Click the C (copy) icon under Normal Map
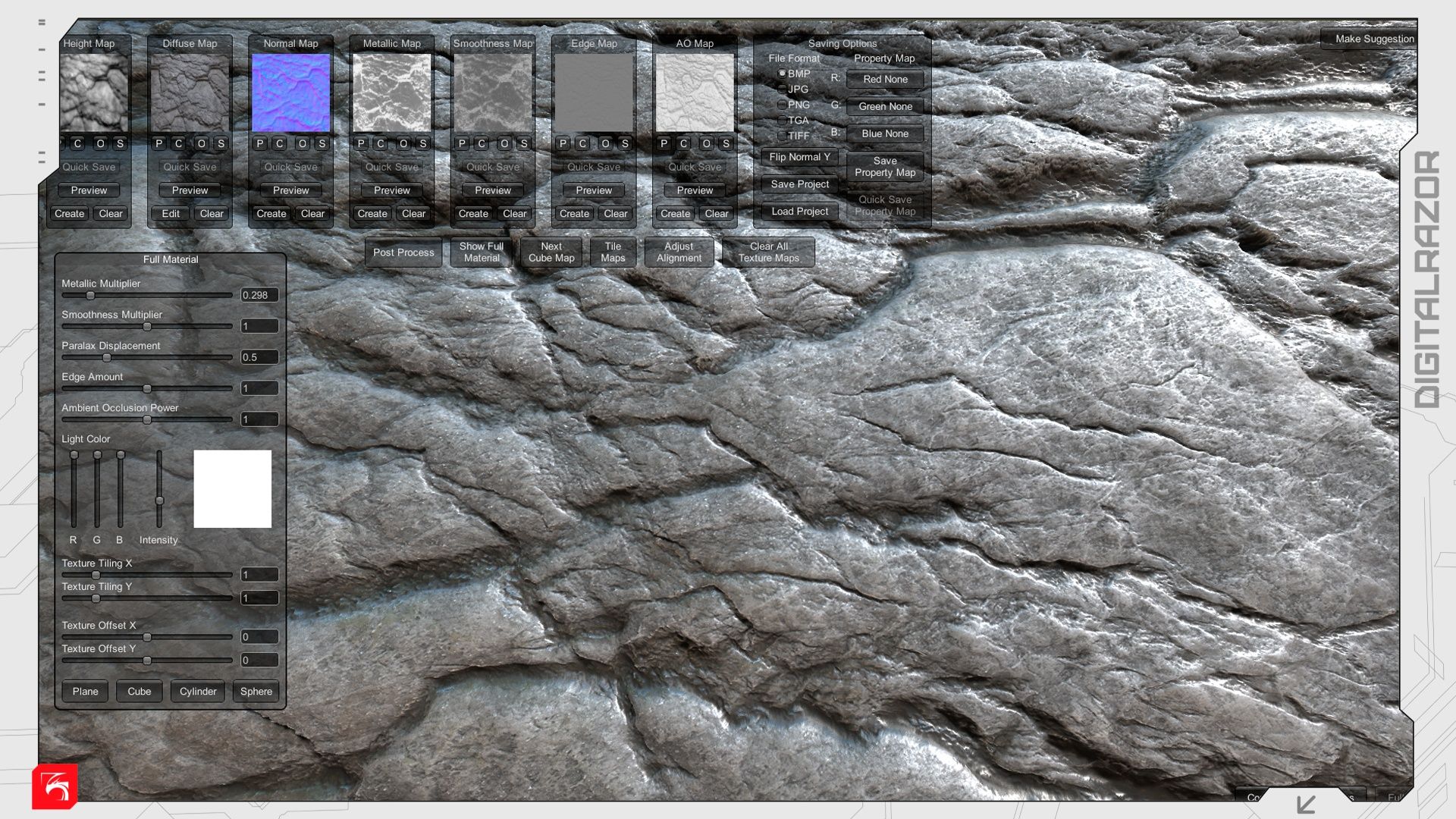 (280, 143)
